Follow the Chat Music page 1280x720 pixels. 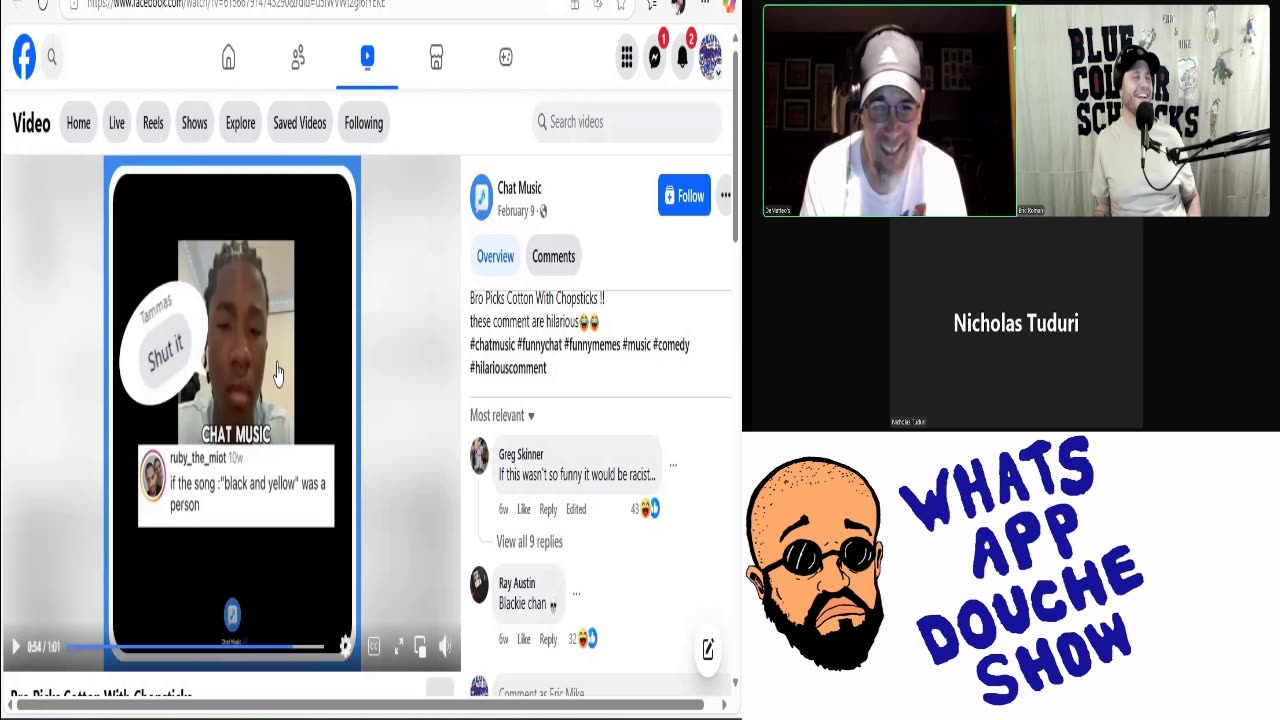tap(684, 196)
